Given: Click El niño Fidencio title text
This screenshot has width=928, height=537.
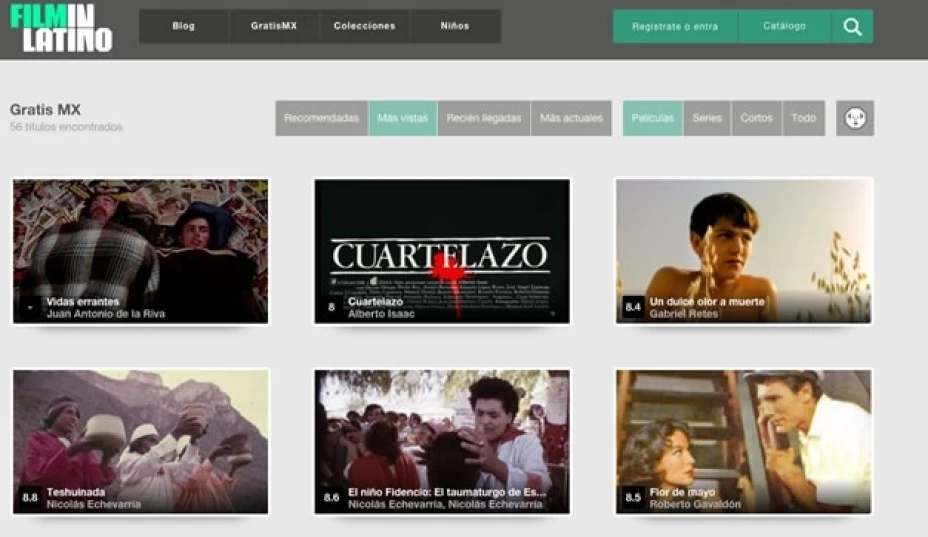Looking at the screenshot, I should tap(447, 492).
